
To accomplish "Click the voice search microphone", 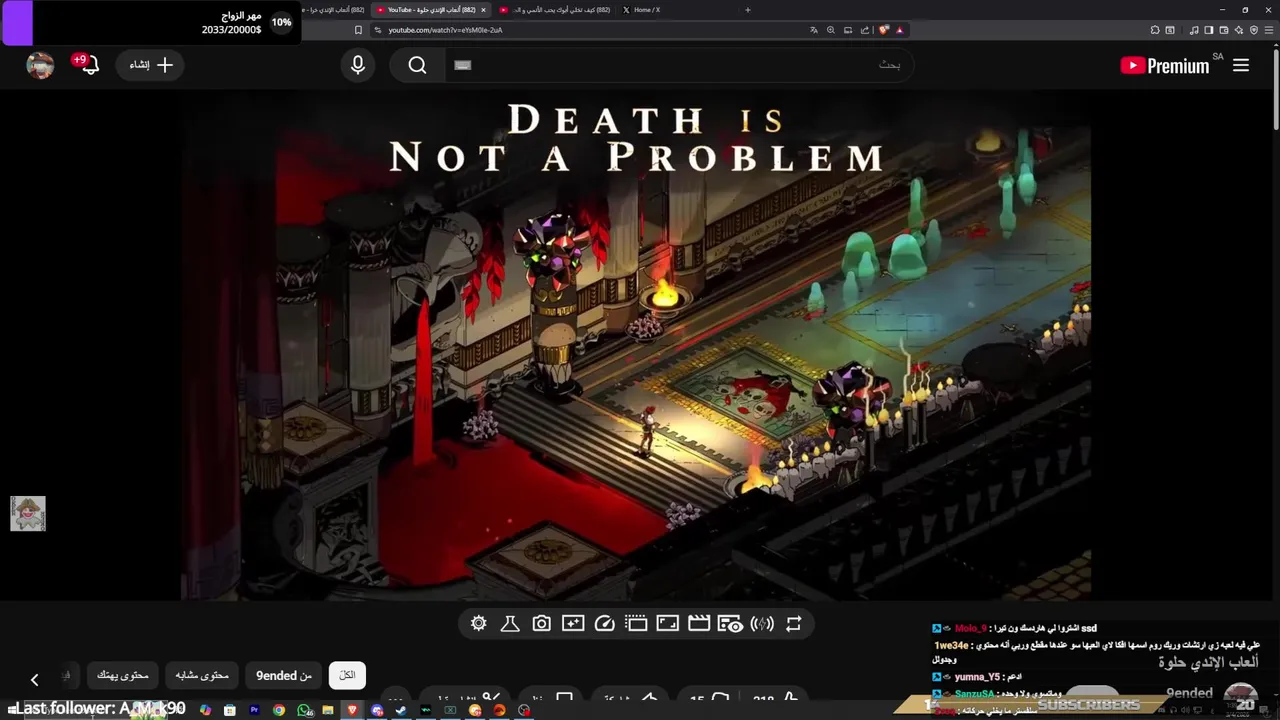I will [x=358, y=65].
